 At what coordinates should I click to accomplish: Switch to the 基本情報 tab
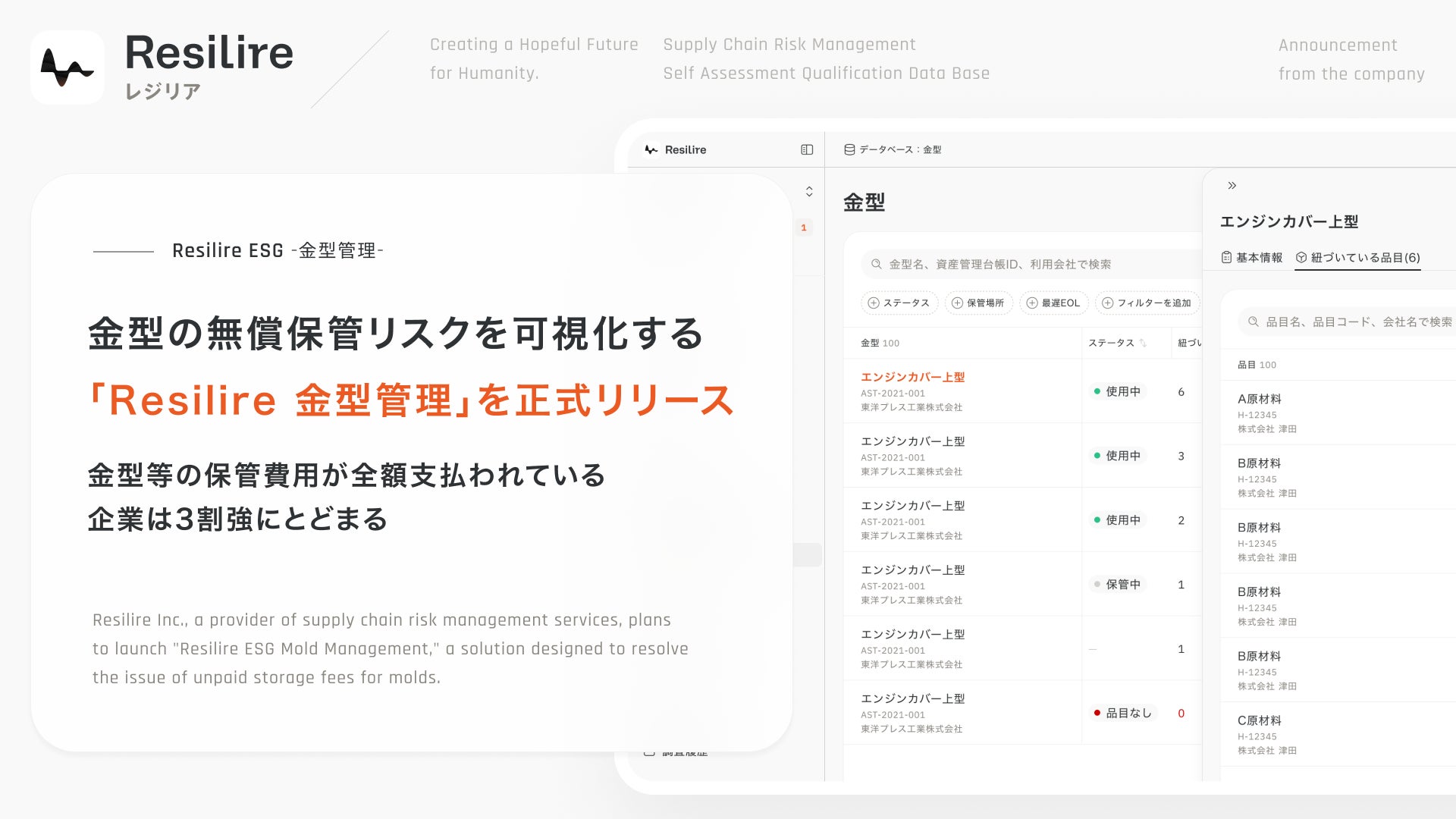[1252, 258]
